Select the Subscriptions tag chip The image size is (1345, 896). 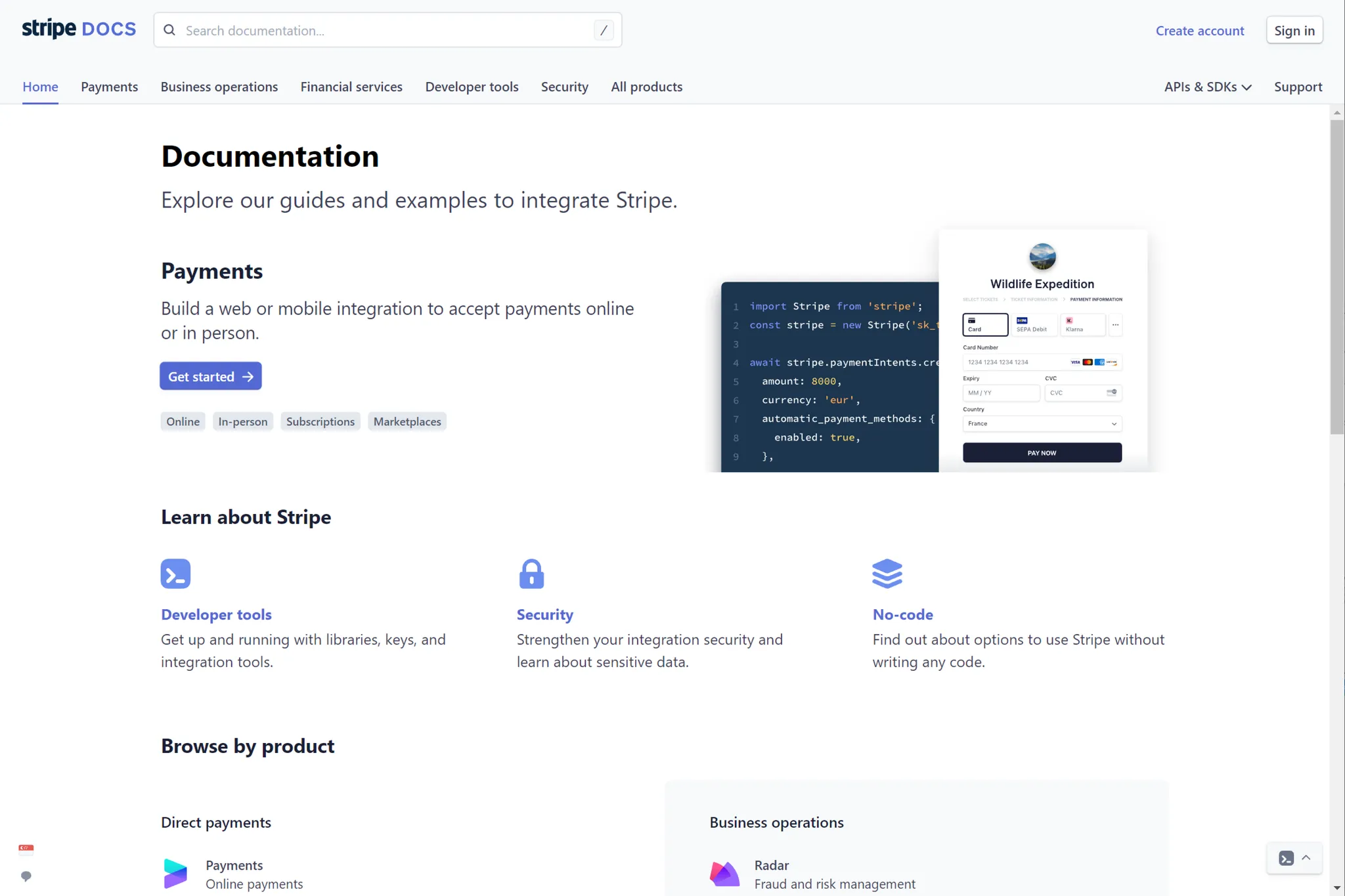click(320, 421)
